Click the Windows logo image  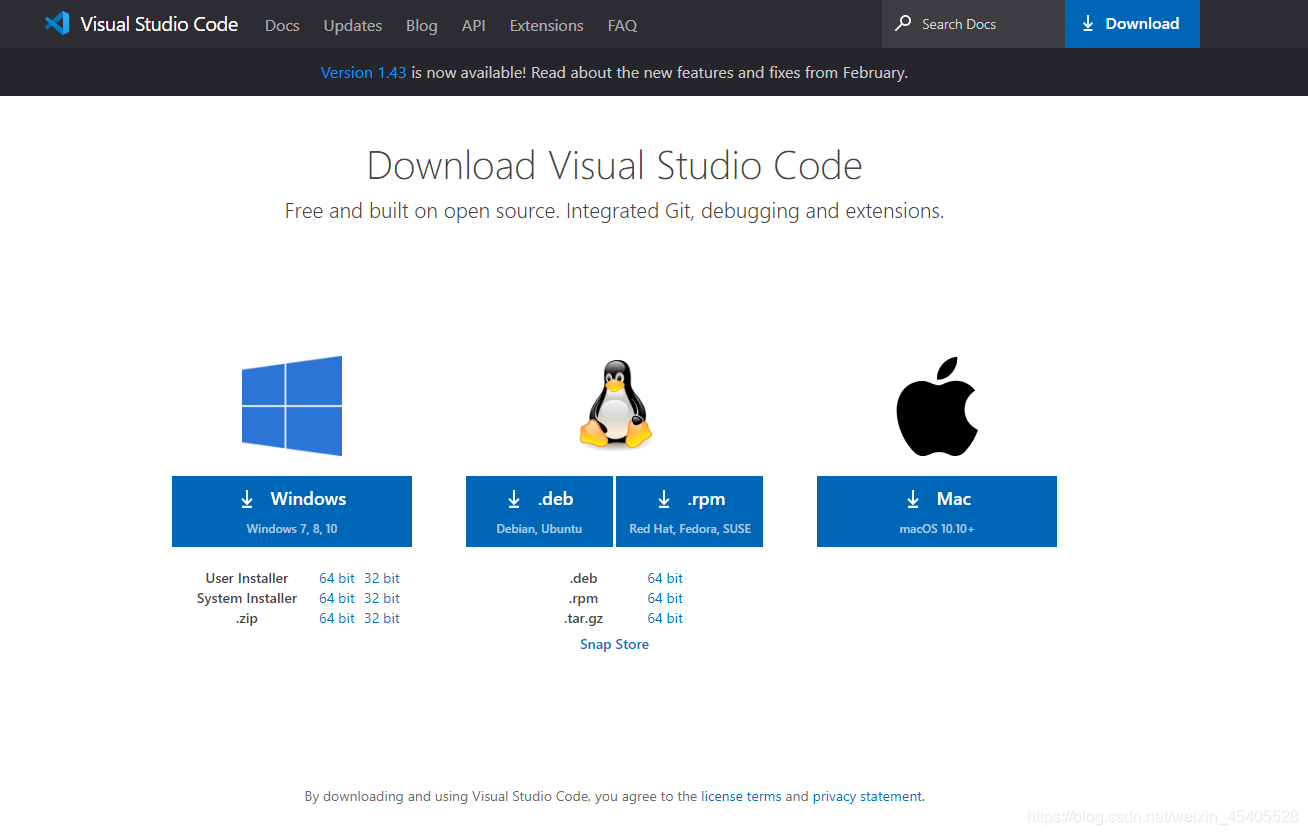coord(292,406)
